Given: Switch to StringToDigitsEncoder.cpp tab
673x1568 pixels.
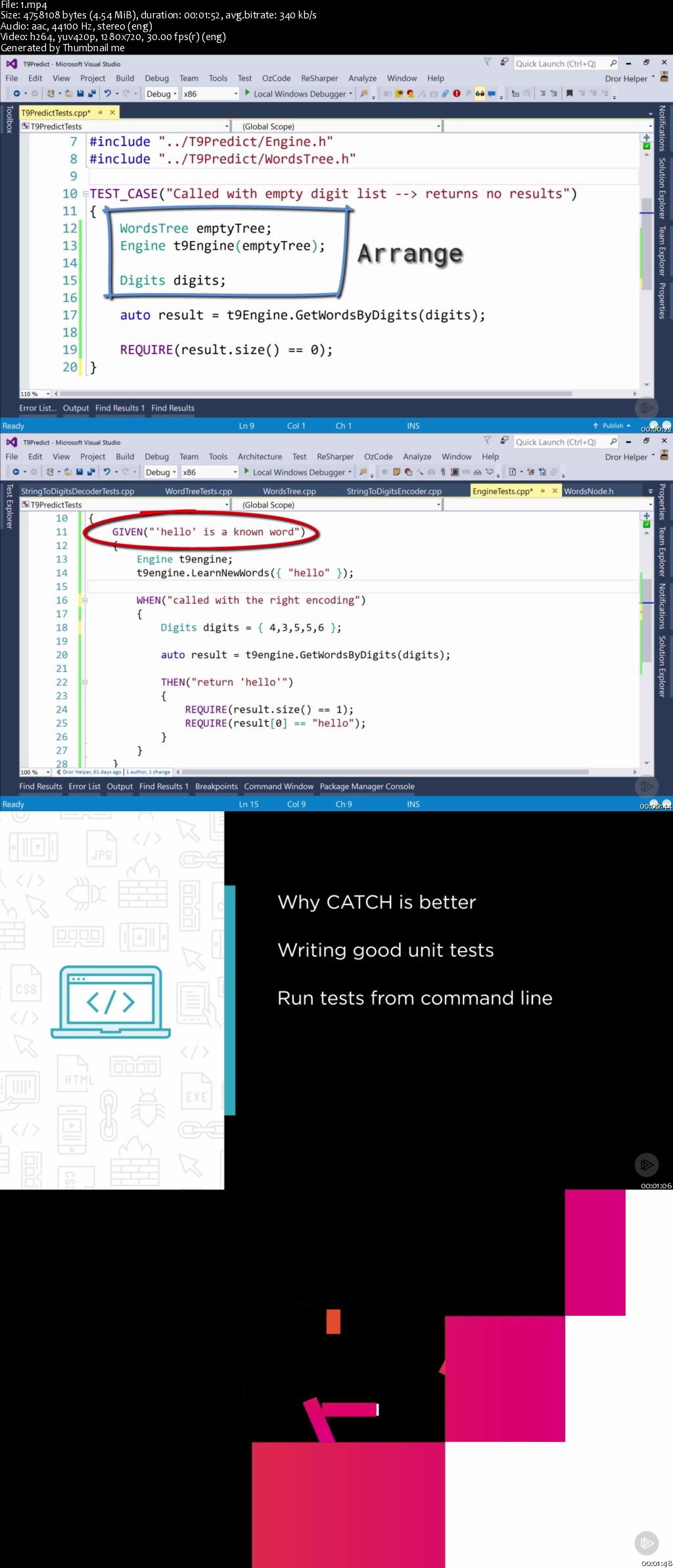Looking at the screenshot, I should (394, 491).
